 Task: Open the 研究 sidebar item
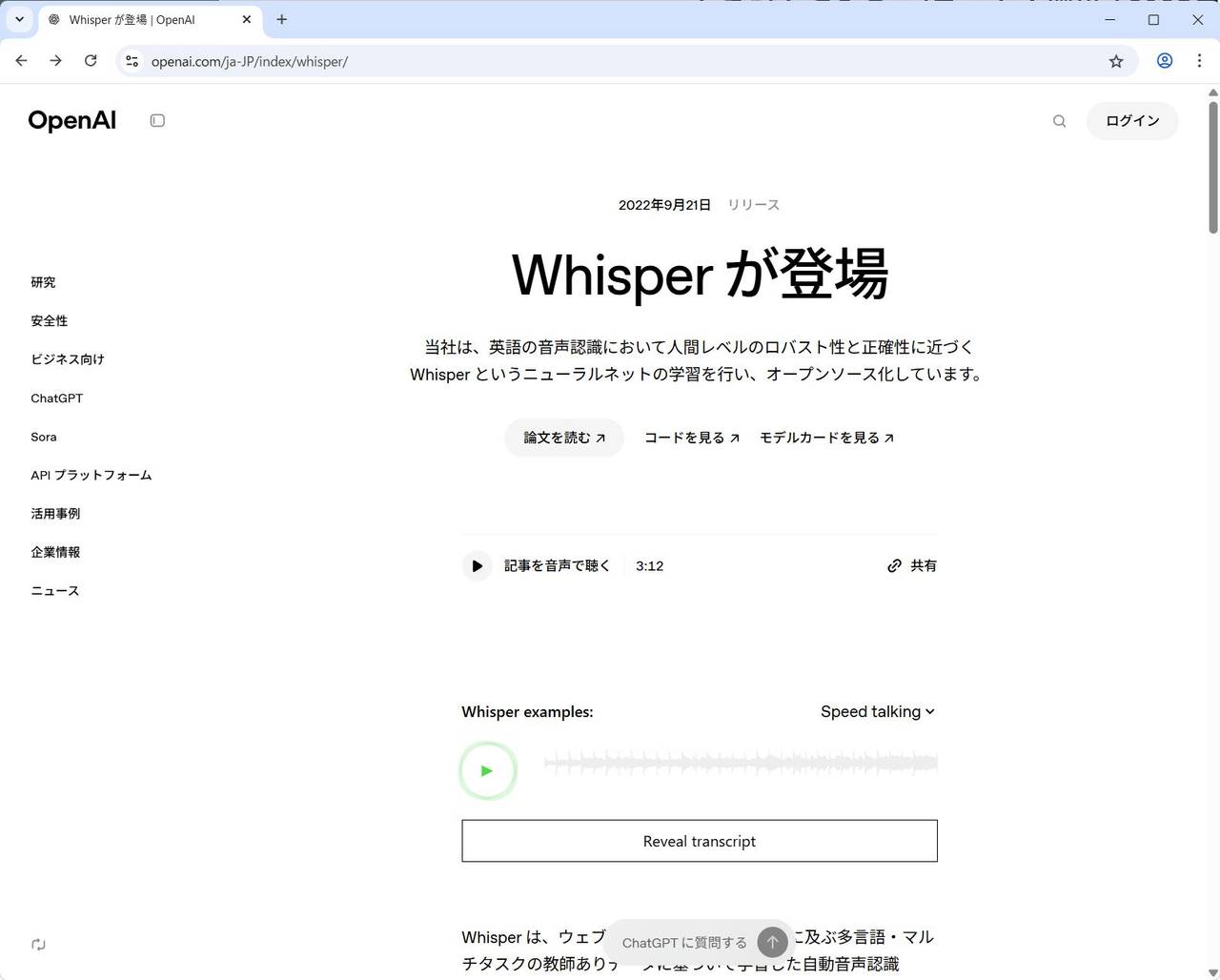43,282
